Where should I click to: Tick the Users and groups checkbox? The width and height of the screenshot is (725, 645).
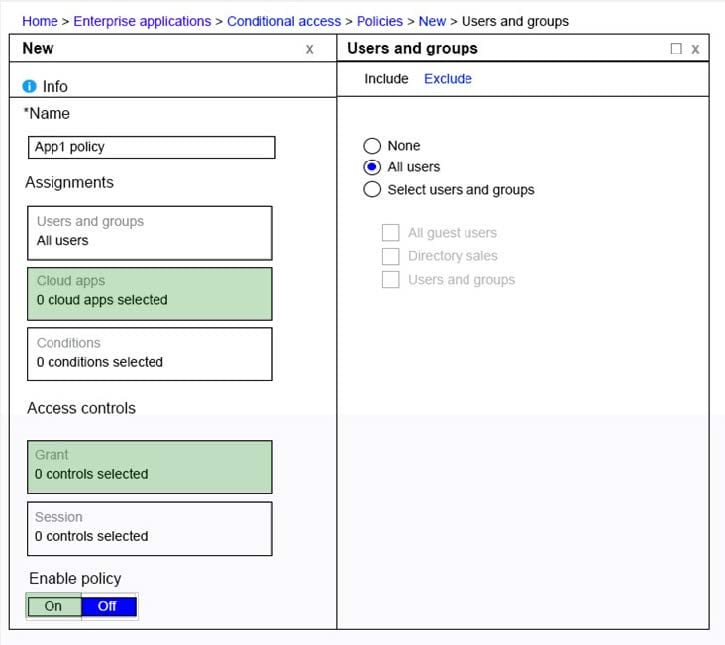coord(390,280)
